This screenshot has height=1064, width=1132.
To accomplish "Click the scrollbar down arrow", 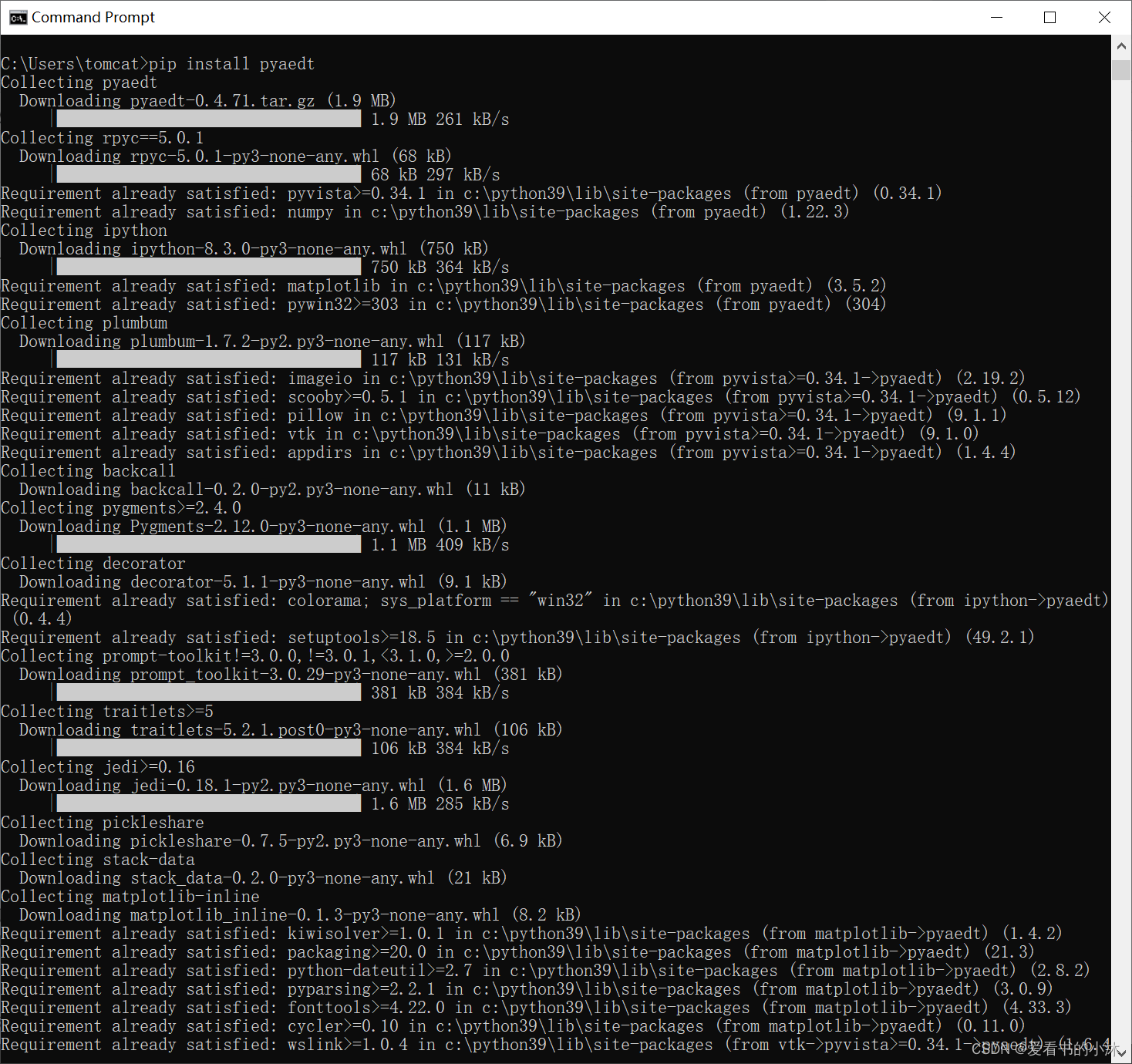I will [x=1121, y=1052].
